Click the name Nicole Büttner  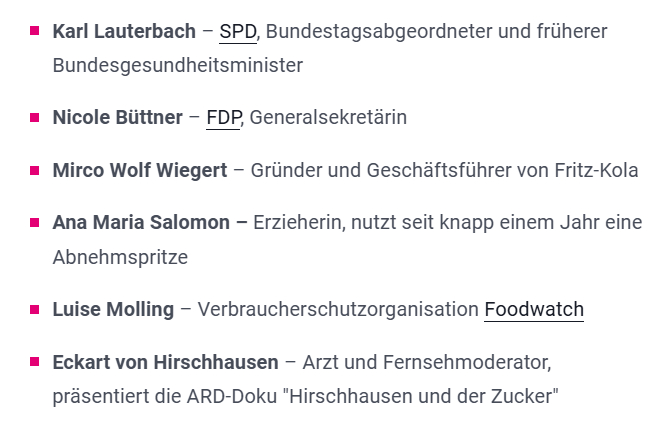click(x=117, y=118)
